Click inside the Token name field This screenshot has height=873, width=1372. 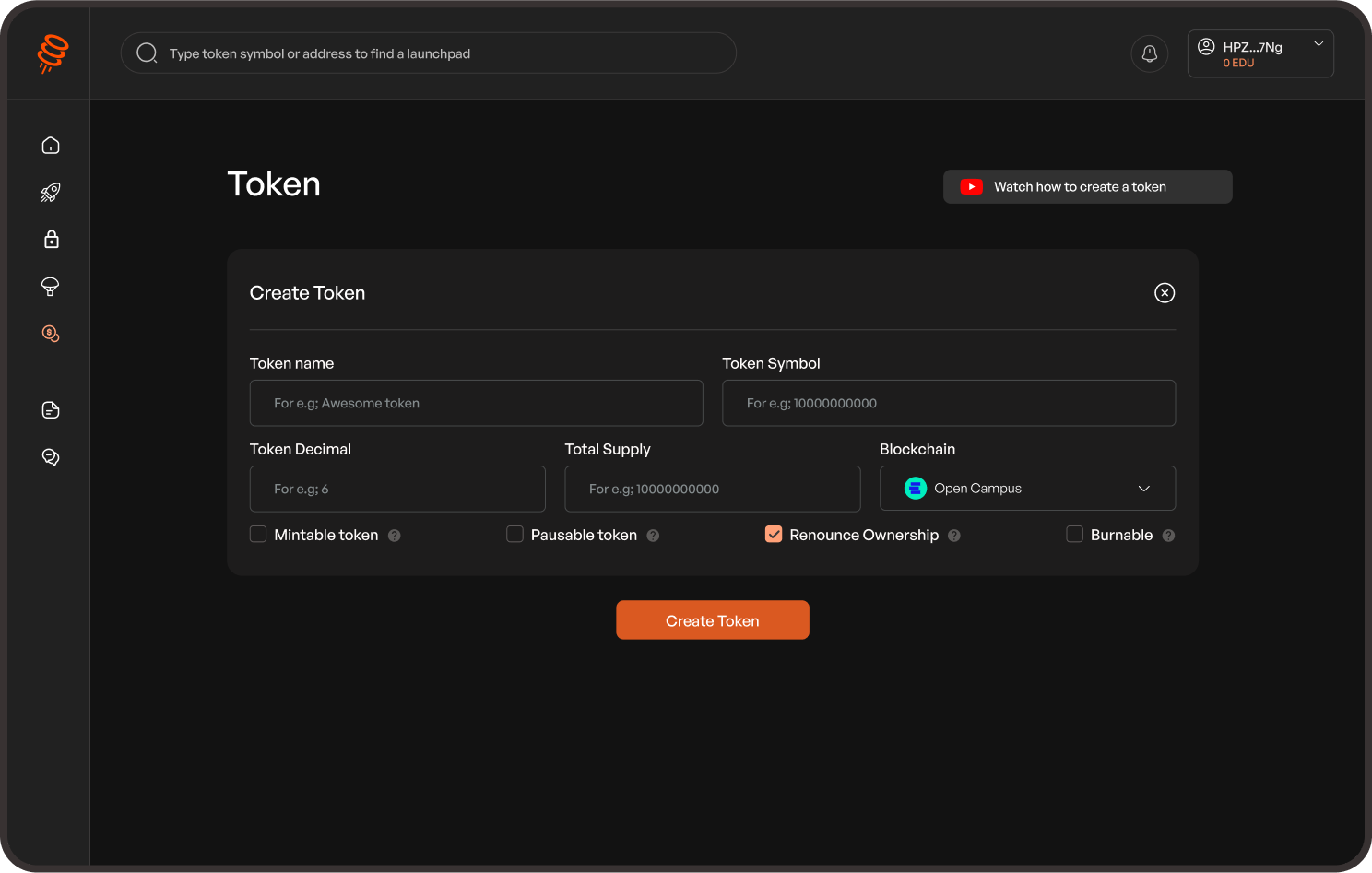click(476, 403)
